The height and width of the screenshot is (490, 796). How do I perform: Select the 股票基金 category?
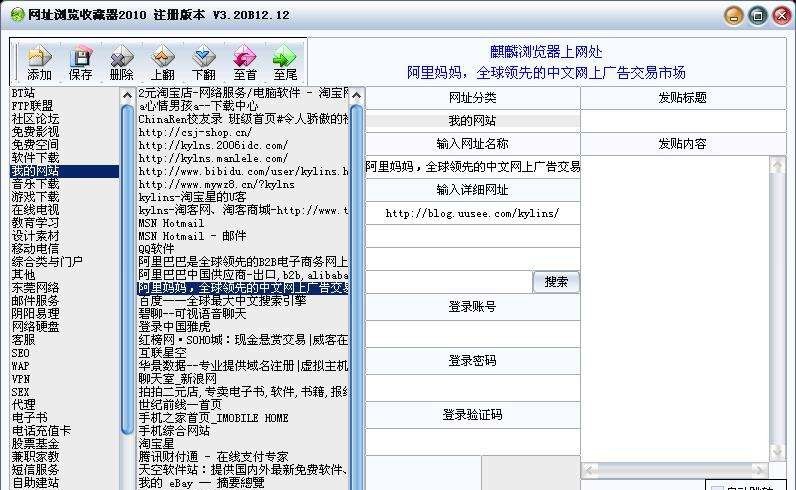[35, 444]
